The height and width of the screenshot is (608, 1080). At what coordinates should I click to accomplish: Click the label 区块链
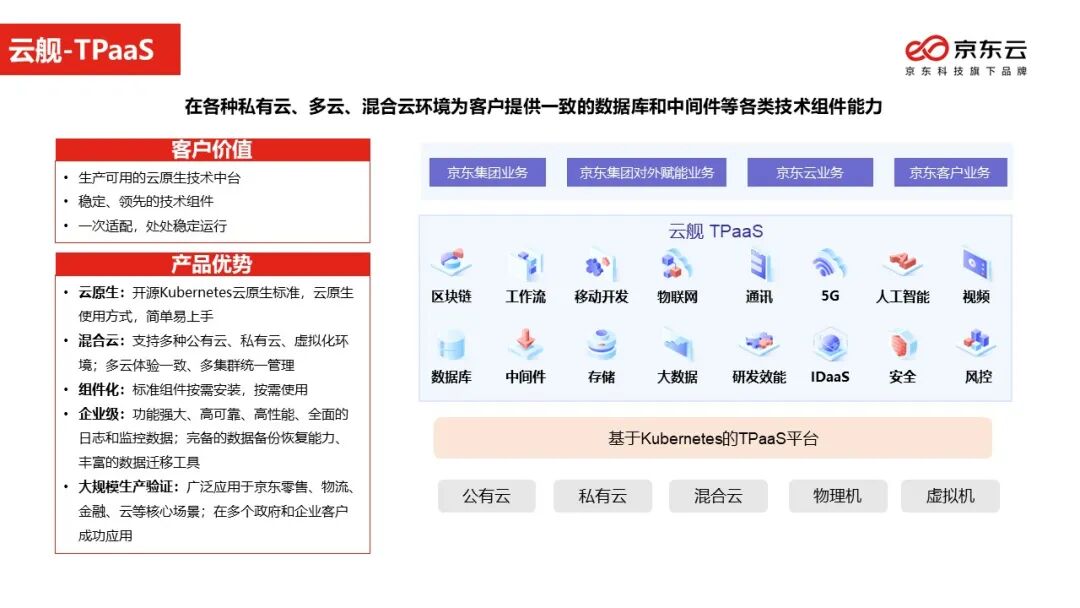(x=451, y=297)
